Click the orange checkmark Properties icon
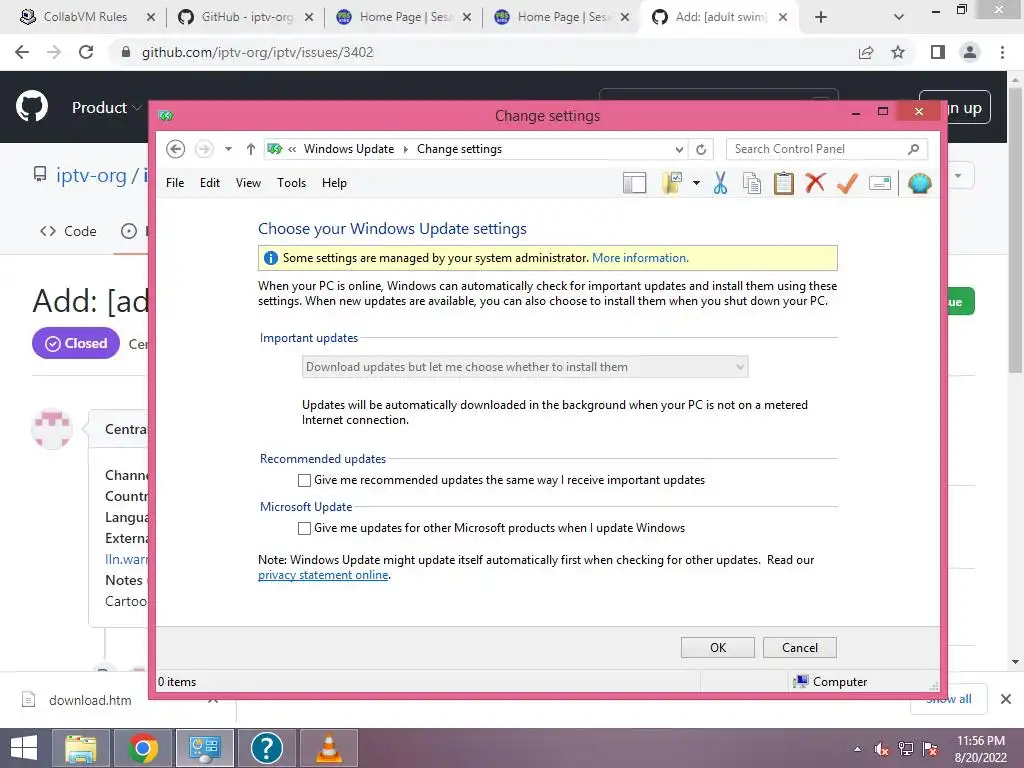1024x768 pixels. pyautogui.click(x=847, y=183)
